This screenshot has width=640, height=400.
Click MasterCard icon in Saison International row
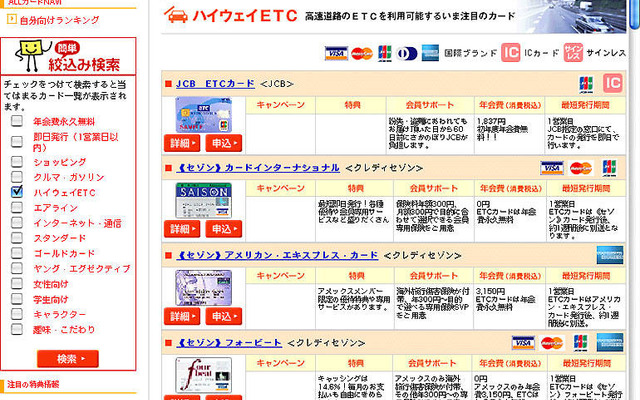580,168
